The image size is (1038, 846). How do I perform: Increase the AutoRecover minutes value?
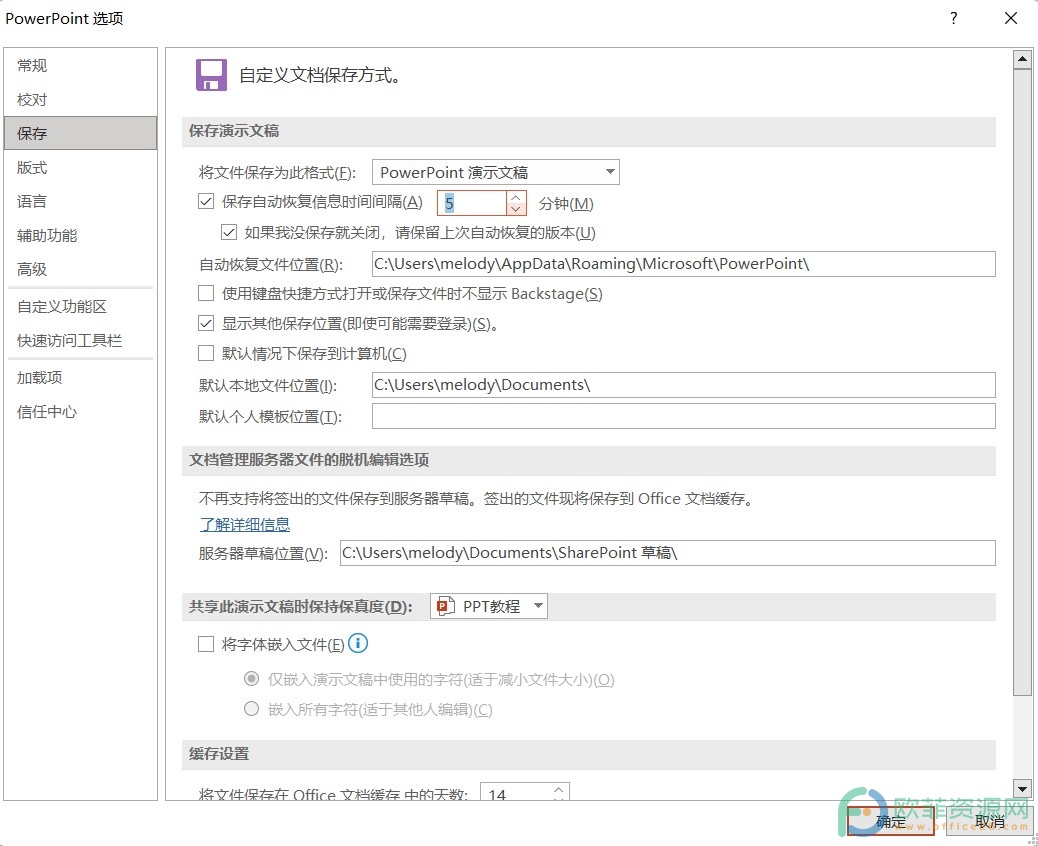pyautogui.click(x=516, y=197)
